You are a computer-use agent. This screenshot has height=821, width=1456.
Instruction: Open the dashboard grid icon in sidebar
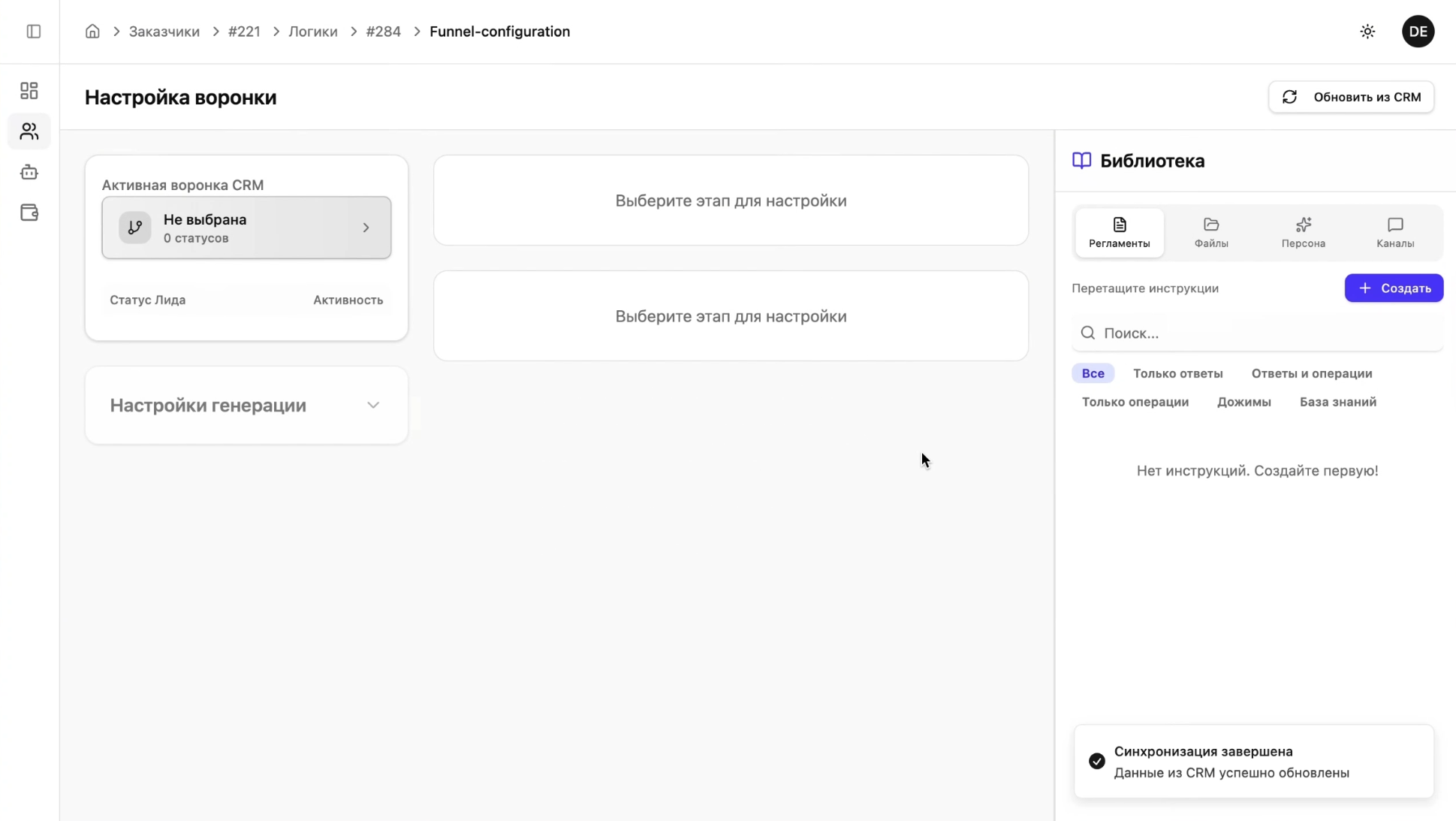point(29,91)
